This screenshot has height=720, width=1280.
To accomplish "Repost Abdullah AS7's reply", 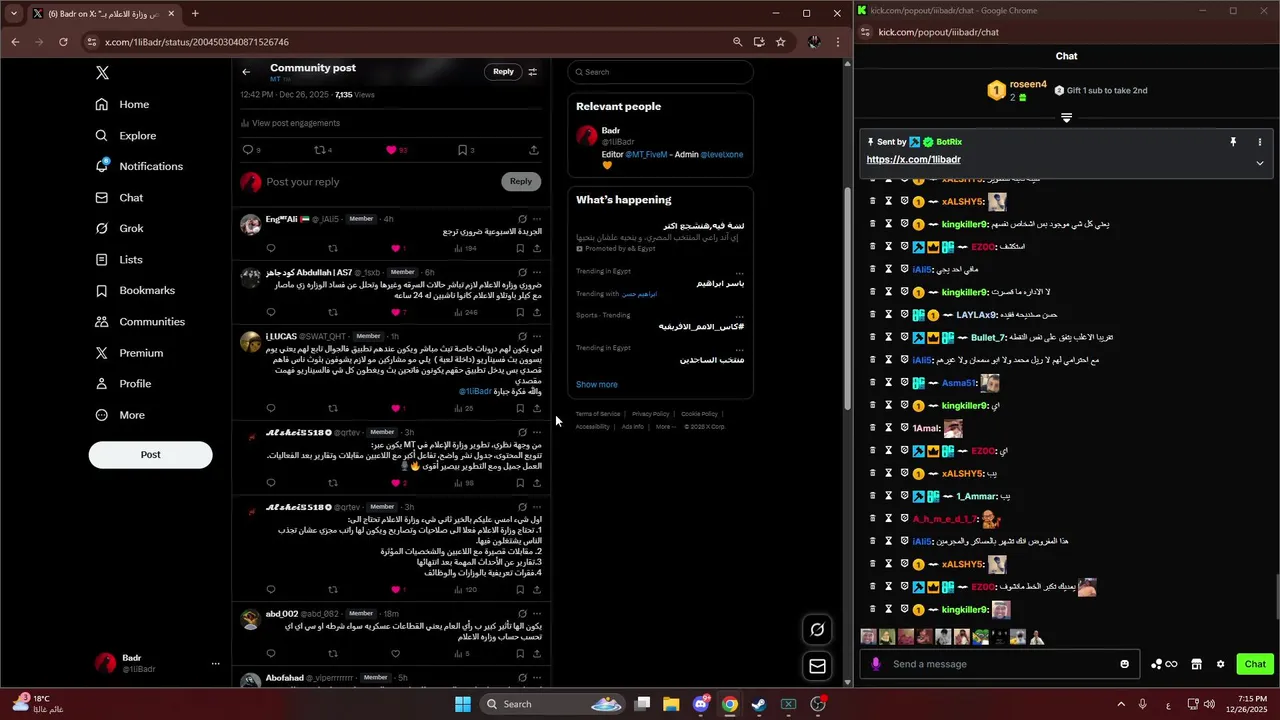I will pyautogui.click(x=333, y=312).
